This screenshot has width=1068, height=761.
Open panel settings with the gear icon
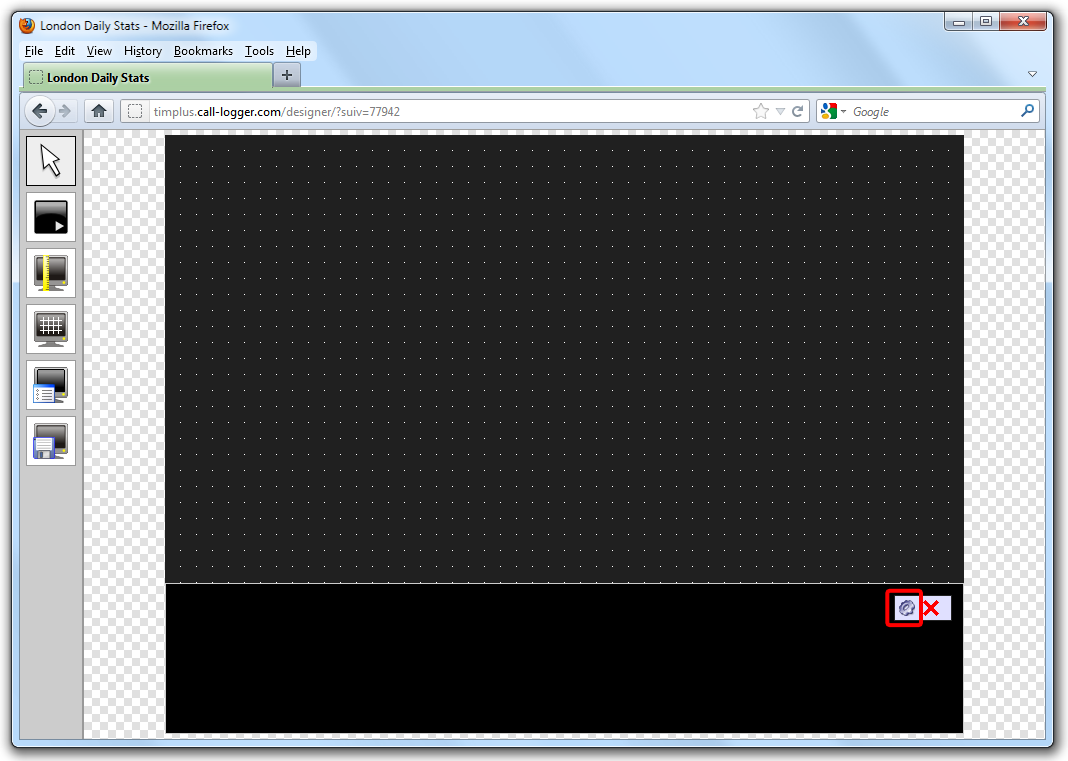click(x=904, y=608)
